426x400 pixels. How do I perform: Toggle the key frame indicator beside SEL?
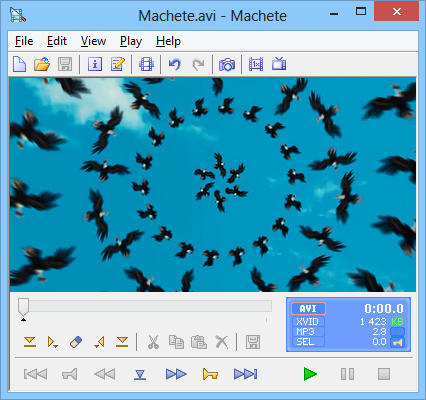[397, 342]
